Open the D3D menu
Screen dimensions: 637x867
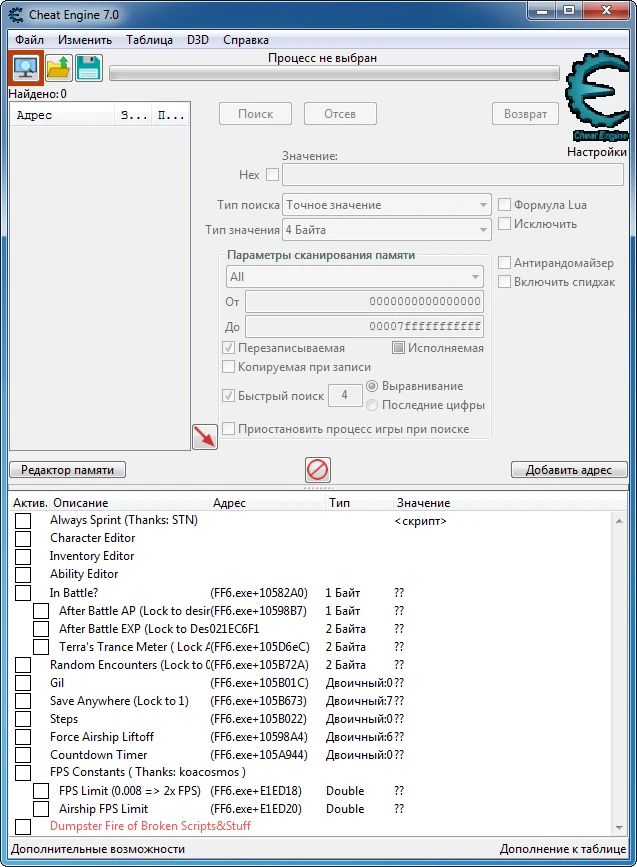coord(197,40)
